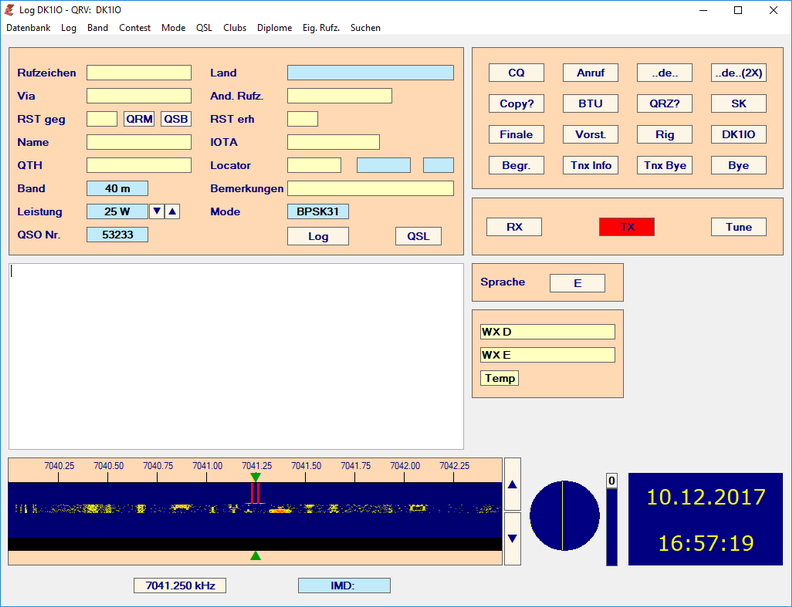The width and height of the screenshot is (792, 607).
Task: Click the green marker above the waterfall
Action: coord(255,478)
